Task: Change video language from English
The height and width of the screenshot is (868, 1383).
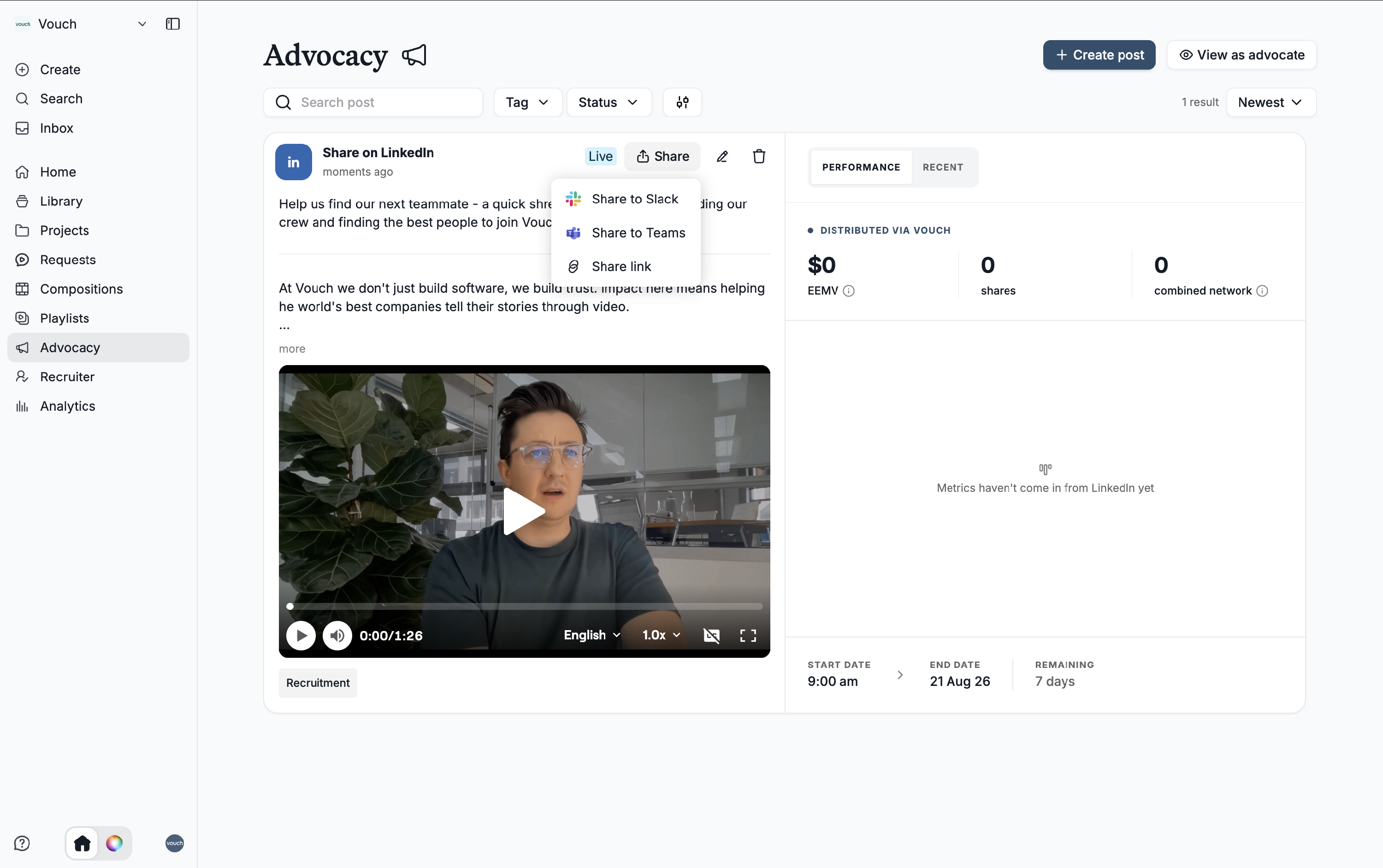Action: point(592,635)
